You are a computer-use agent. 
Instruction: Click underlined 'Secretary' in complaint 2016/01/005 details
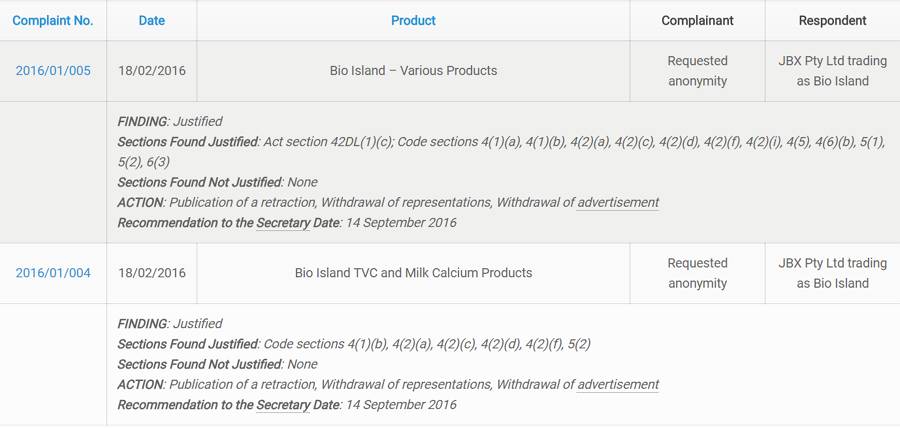click(283, 222)
